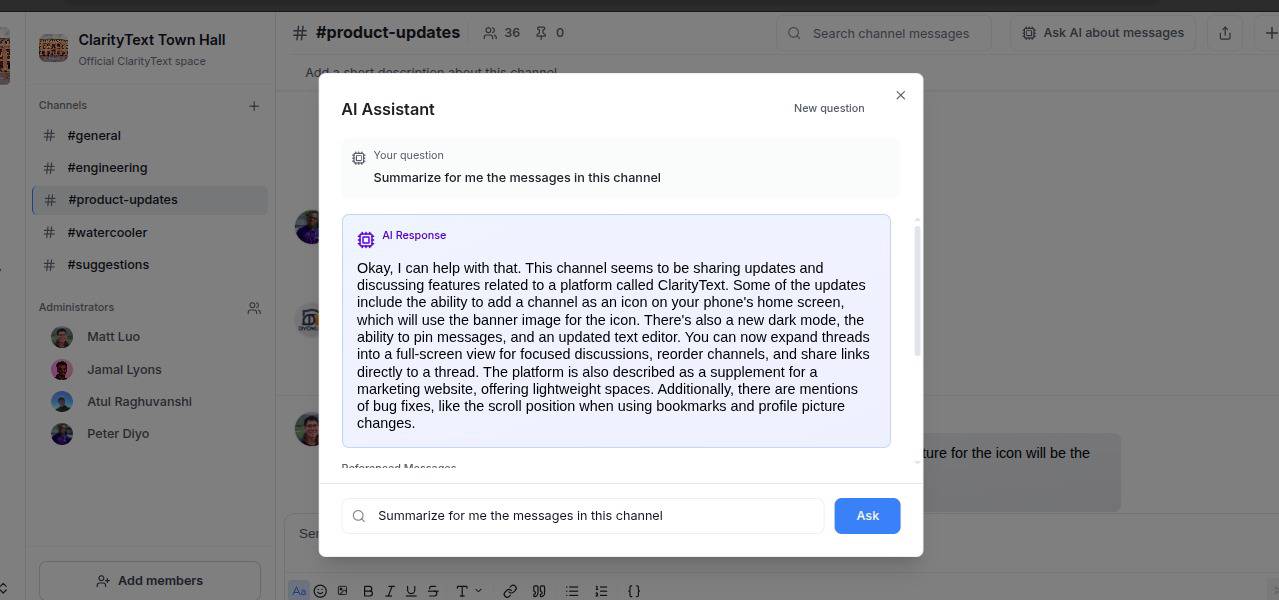Open the #engineering channel
The image size is (1279, 600).
(x=150, y=167)
